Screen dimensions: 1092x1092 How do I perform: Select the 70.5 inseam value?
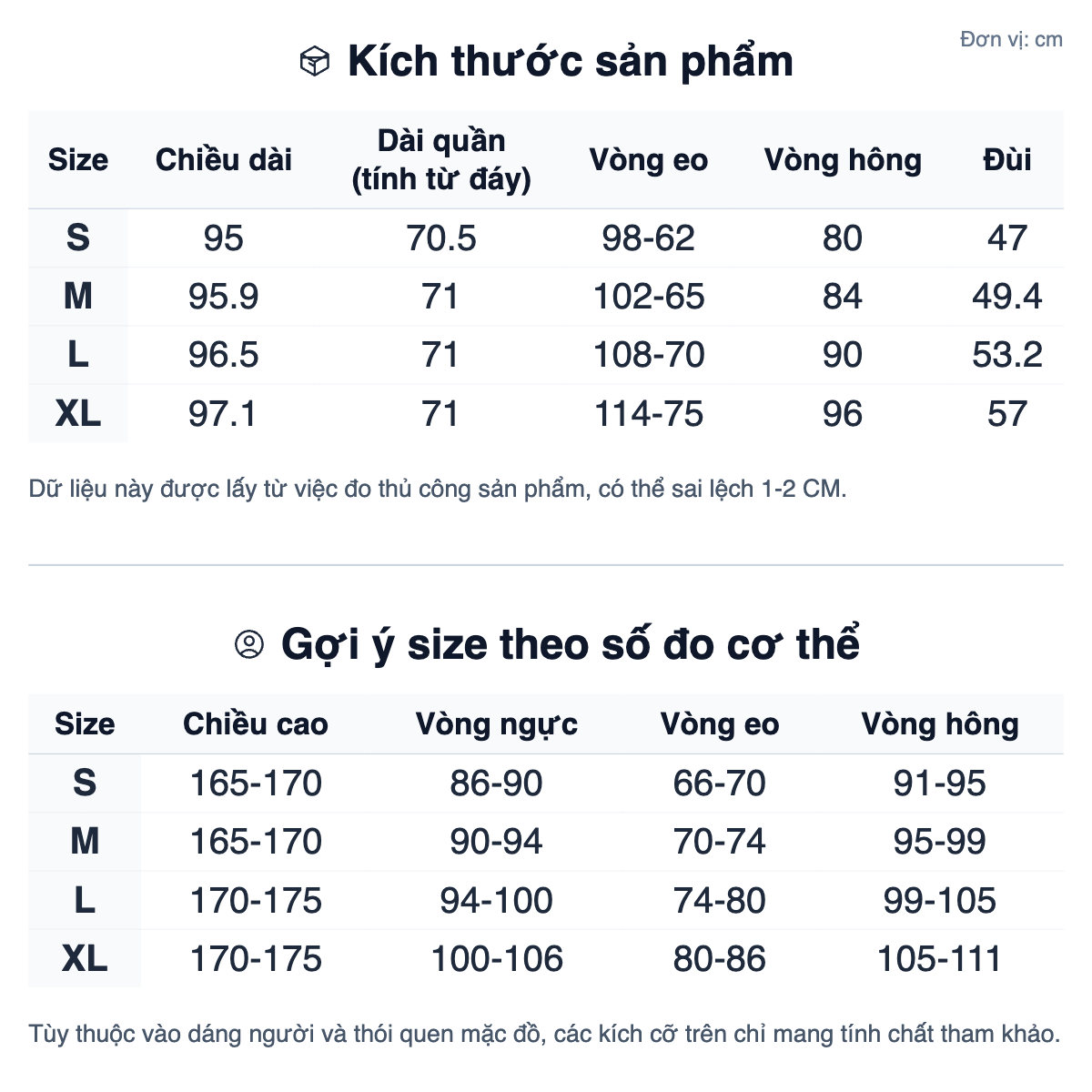pos(441,238)
